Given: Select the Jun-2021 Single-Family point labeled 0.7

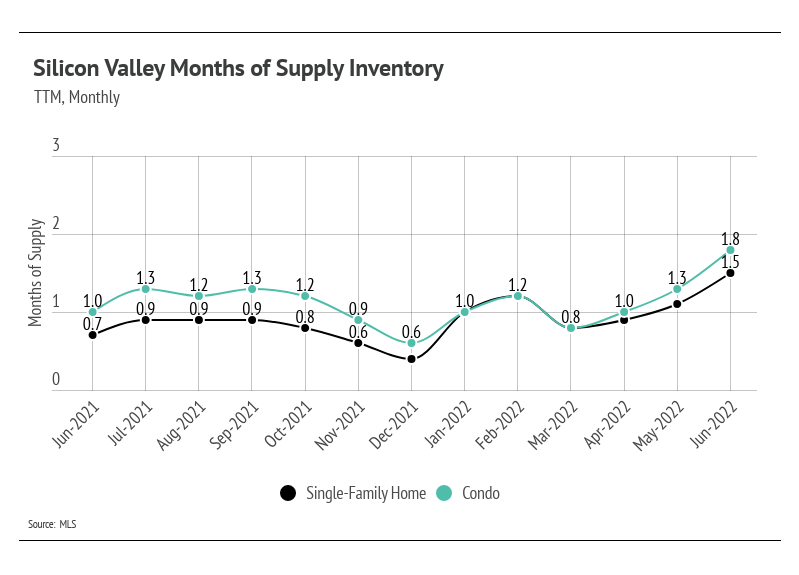Looking at the screenshot, I should pos(92,335).
